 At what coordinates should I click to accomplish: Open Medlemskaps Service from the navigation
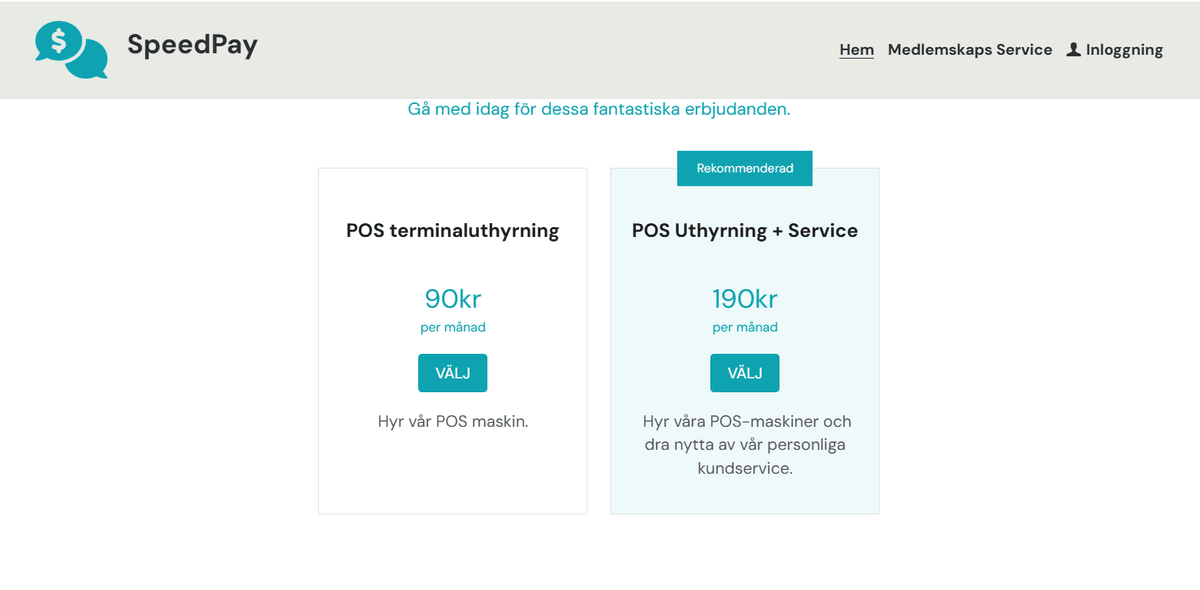point(970,49)
